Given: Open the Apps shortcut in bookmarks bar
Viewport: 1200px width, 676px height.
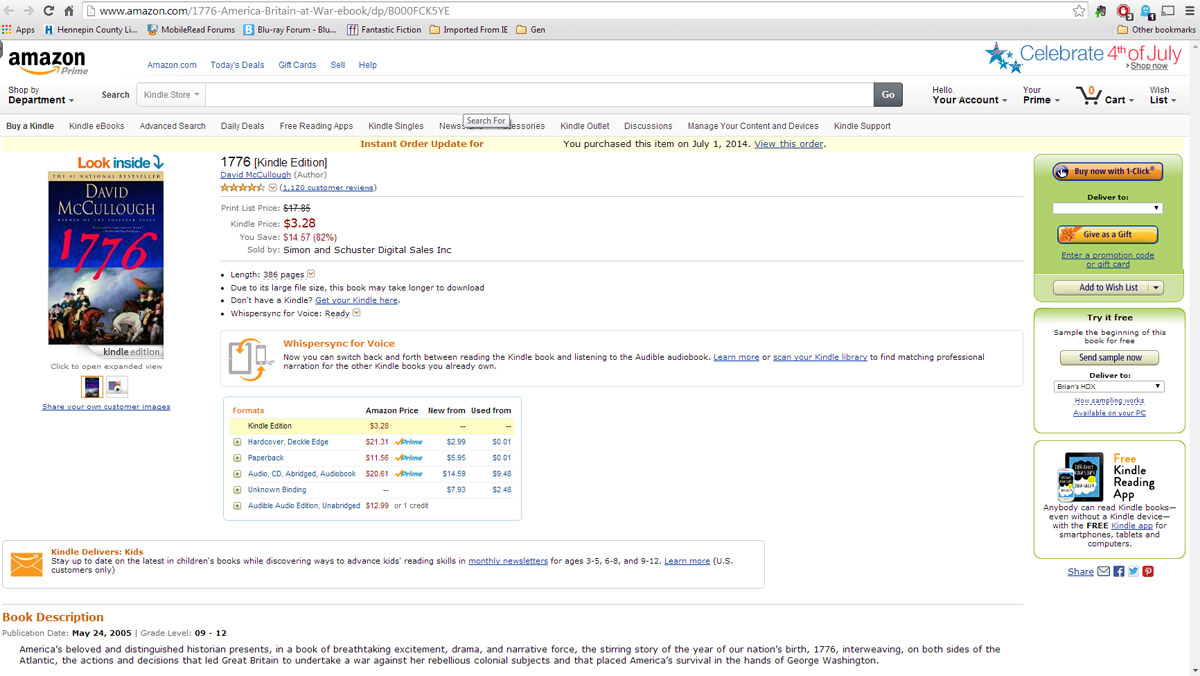Looking at the screenshot, I should click(x=19, y=30).
